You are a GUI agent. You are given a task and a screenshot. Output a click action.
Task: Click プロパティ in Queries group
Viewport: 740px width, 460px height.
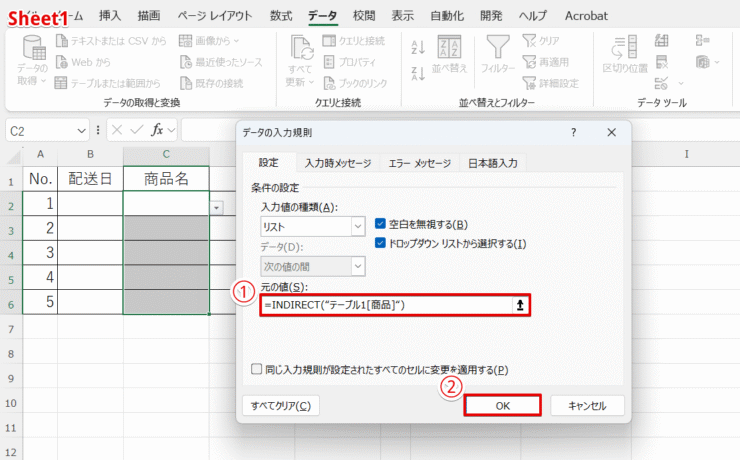[350, 62]
